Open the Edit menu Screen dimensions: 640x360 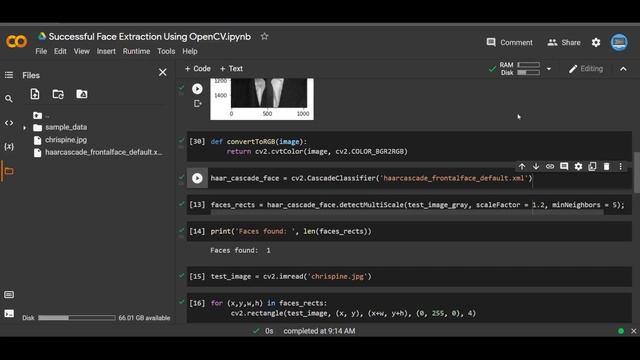60,51
